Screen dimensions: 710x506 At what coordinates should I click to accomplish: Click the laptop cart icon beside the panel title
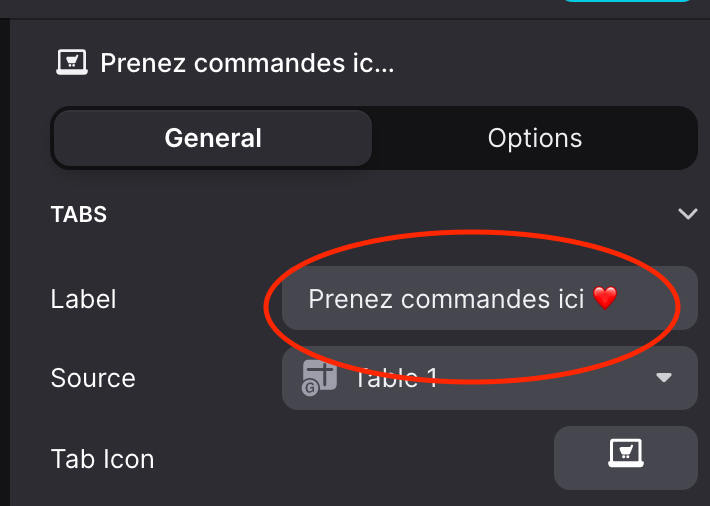(72, 62)
